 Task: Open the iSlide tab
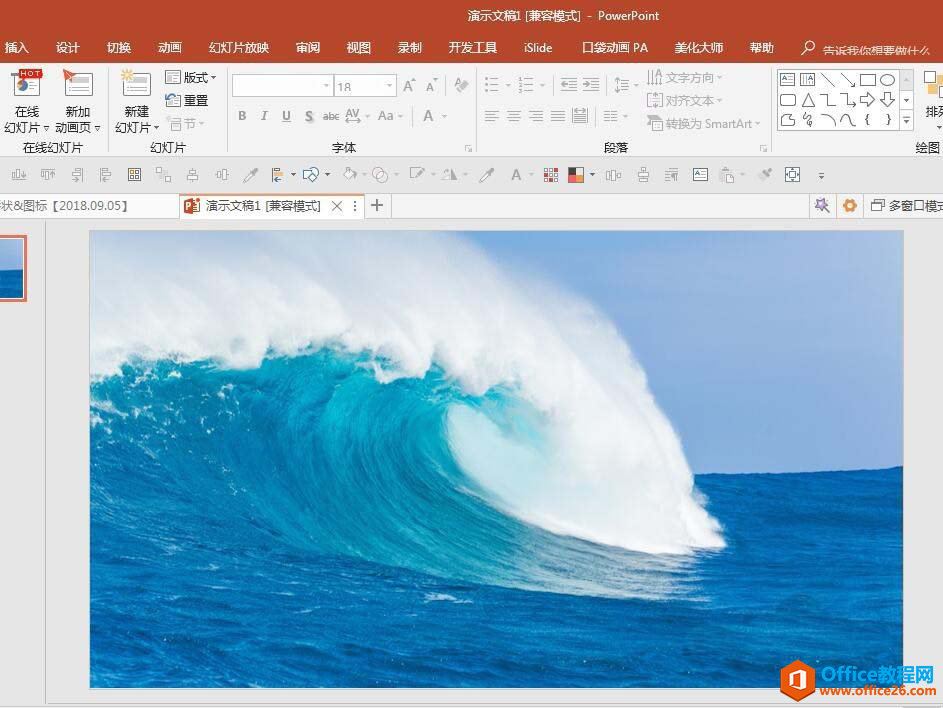(x=538, y=48)
